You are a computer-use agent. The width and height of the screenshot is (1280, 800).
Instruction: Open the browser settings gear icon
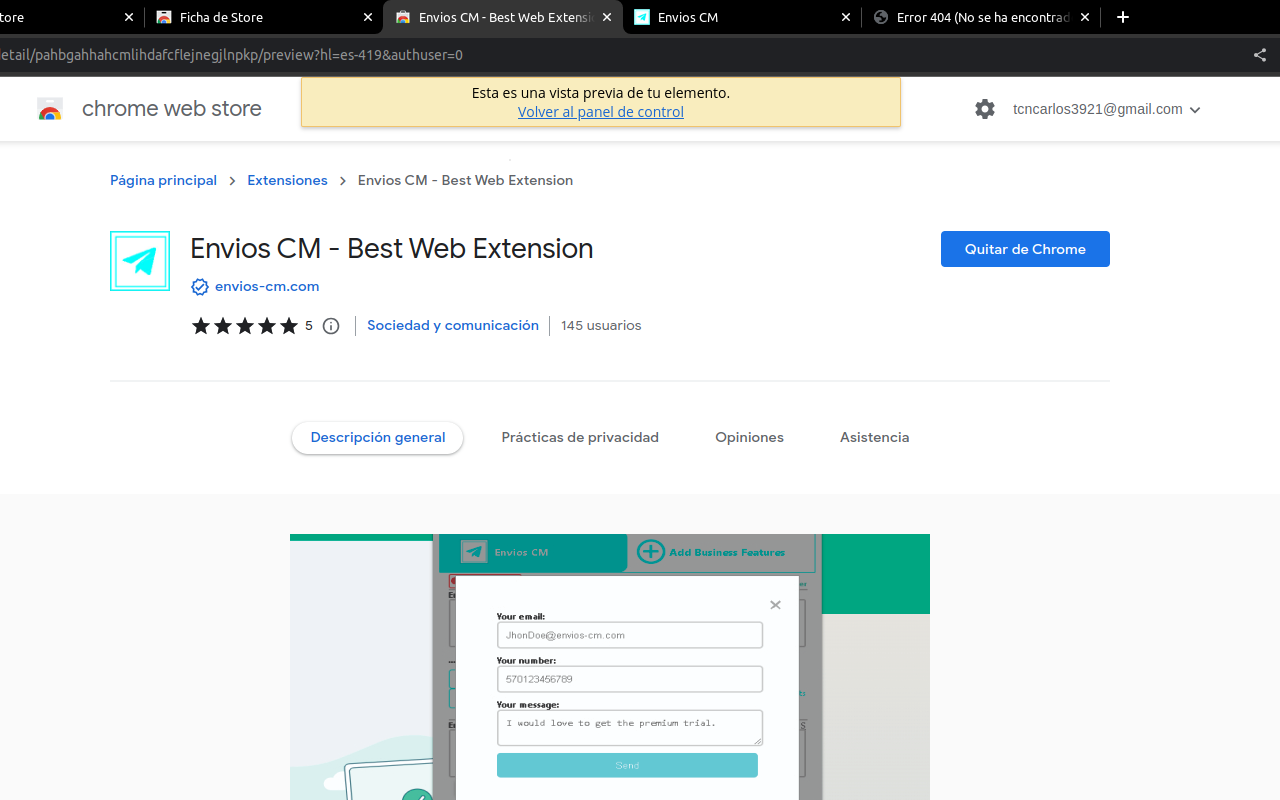tap(985, 109)
